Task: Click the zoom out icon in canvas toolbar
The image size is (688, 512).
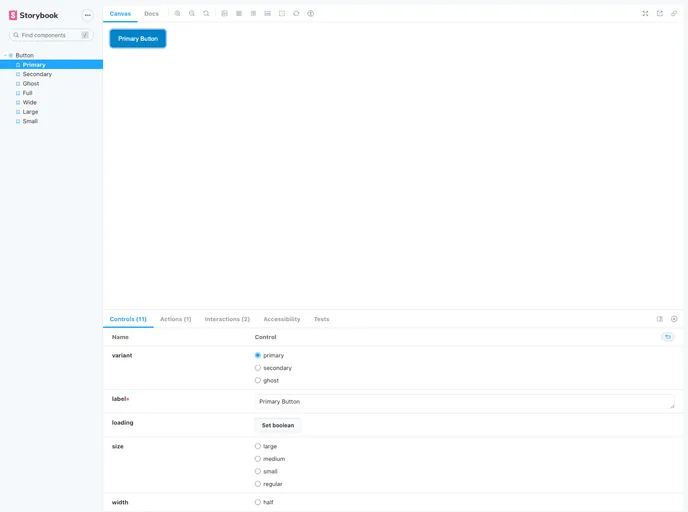Action: [192, 14]
